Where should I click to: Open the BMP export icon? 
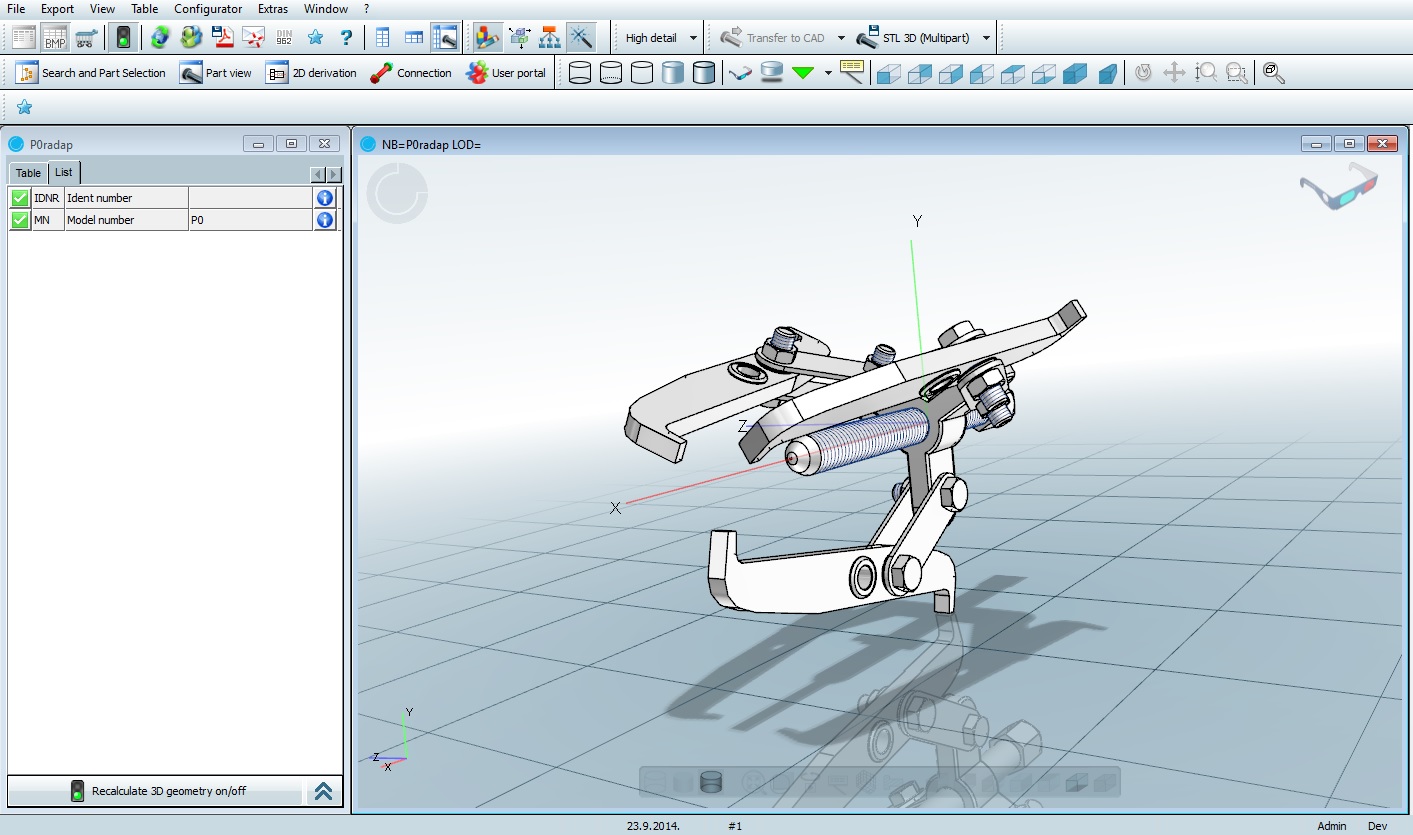point(55,38)
